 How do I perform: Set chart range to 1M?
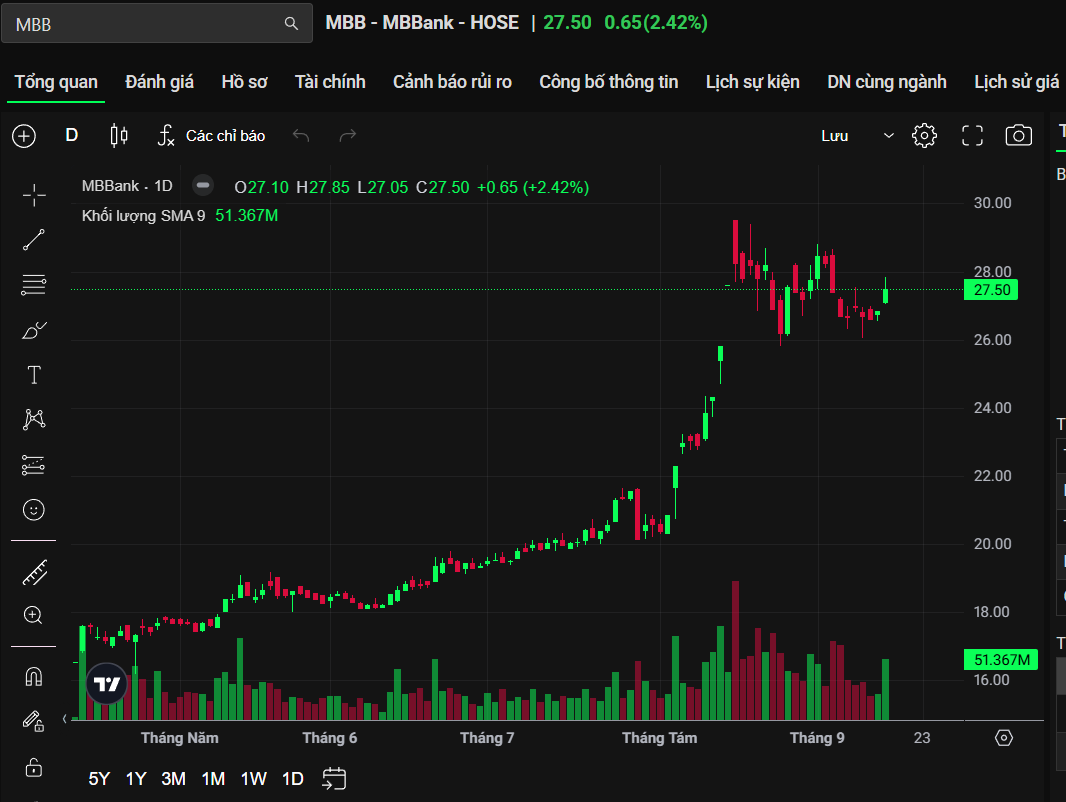pos(213,779)
